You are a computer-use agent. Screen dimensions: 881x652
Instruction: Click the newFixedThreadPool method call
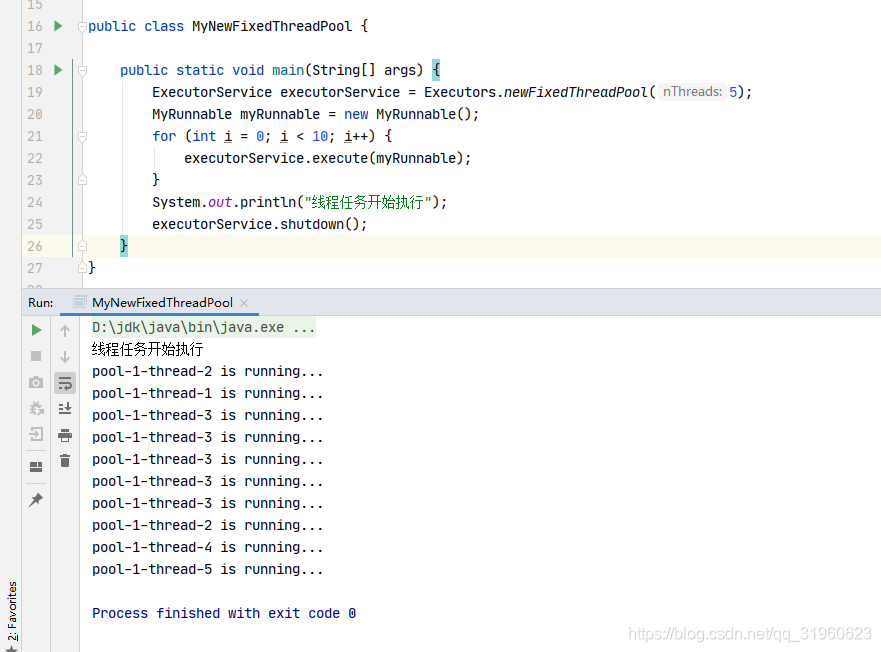coord(575,92)
